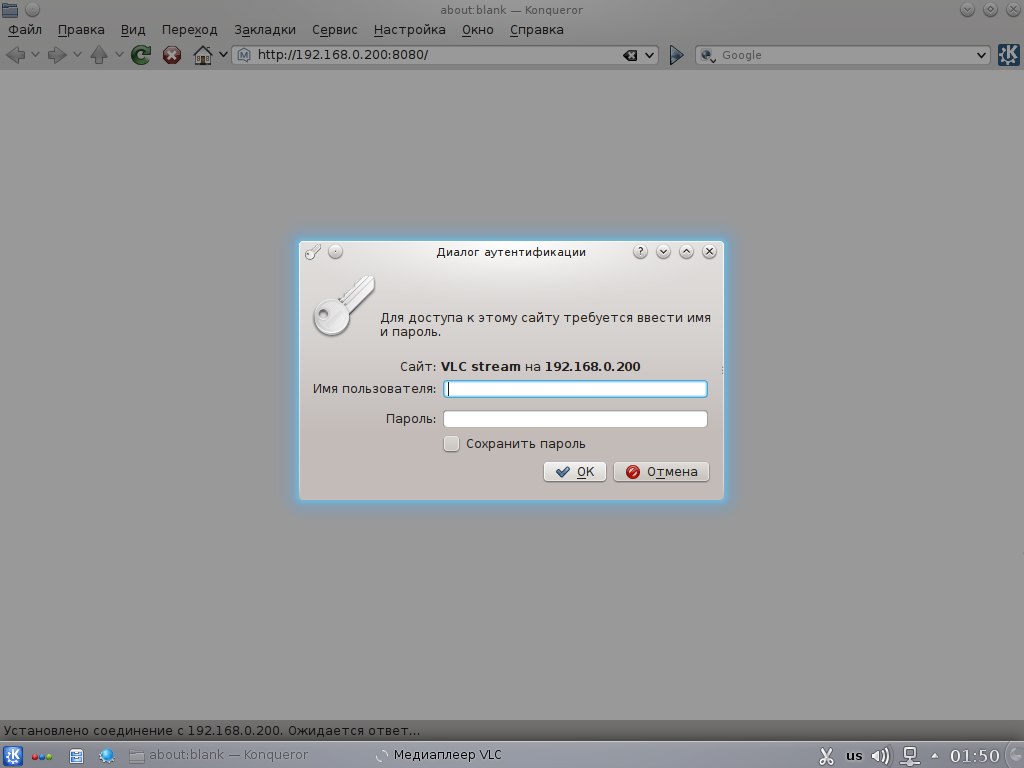This screenshot has height=768, width=1024.
Task: Click the us keyboard layout indicator
Action: coord(854,756)
